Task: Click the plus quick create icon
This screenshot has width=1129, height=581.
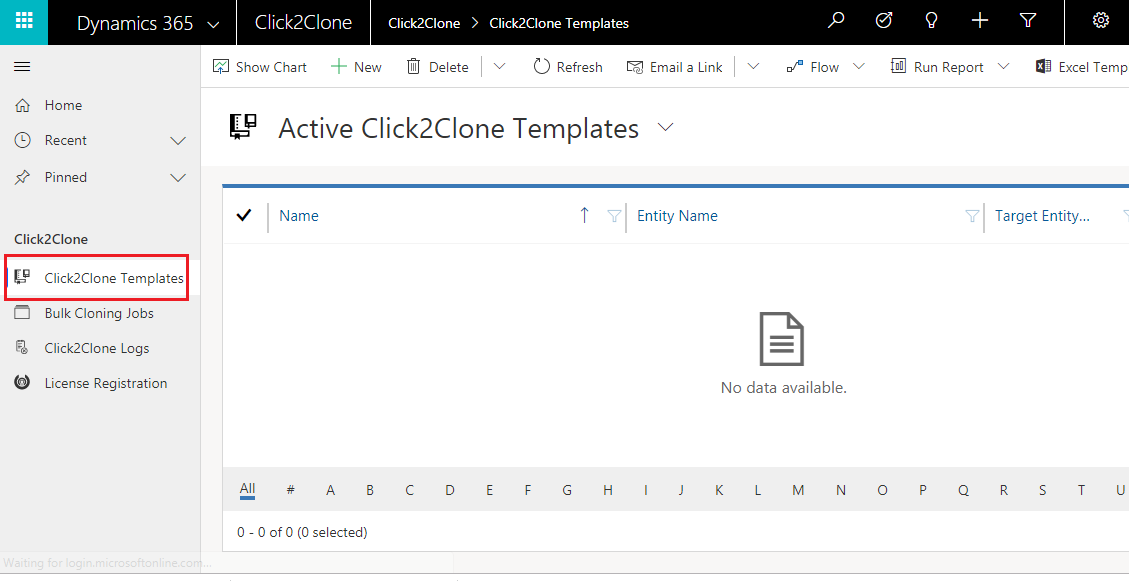Action: tap(980, 21)
